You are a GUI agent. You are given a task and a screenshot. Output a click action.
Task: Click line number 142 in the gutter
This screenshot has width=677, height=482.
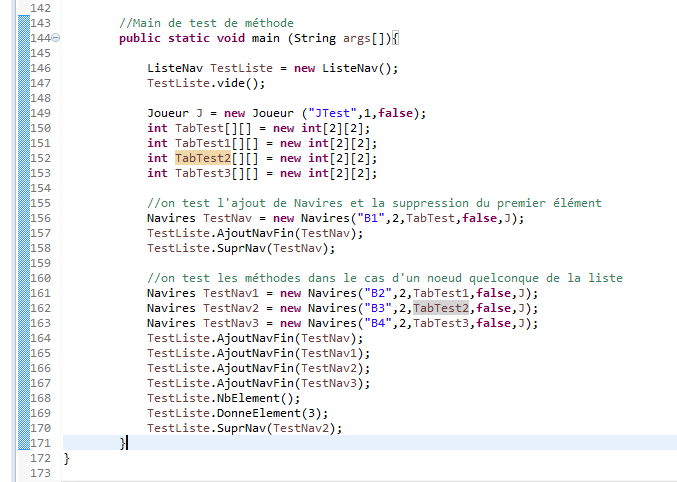click(x=41, y=8)
